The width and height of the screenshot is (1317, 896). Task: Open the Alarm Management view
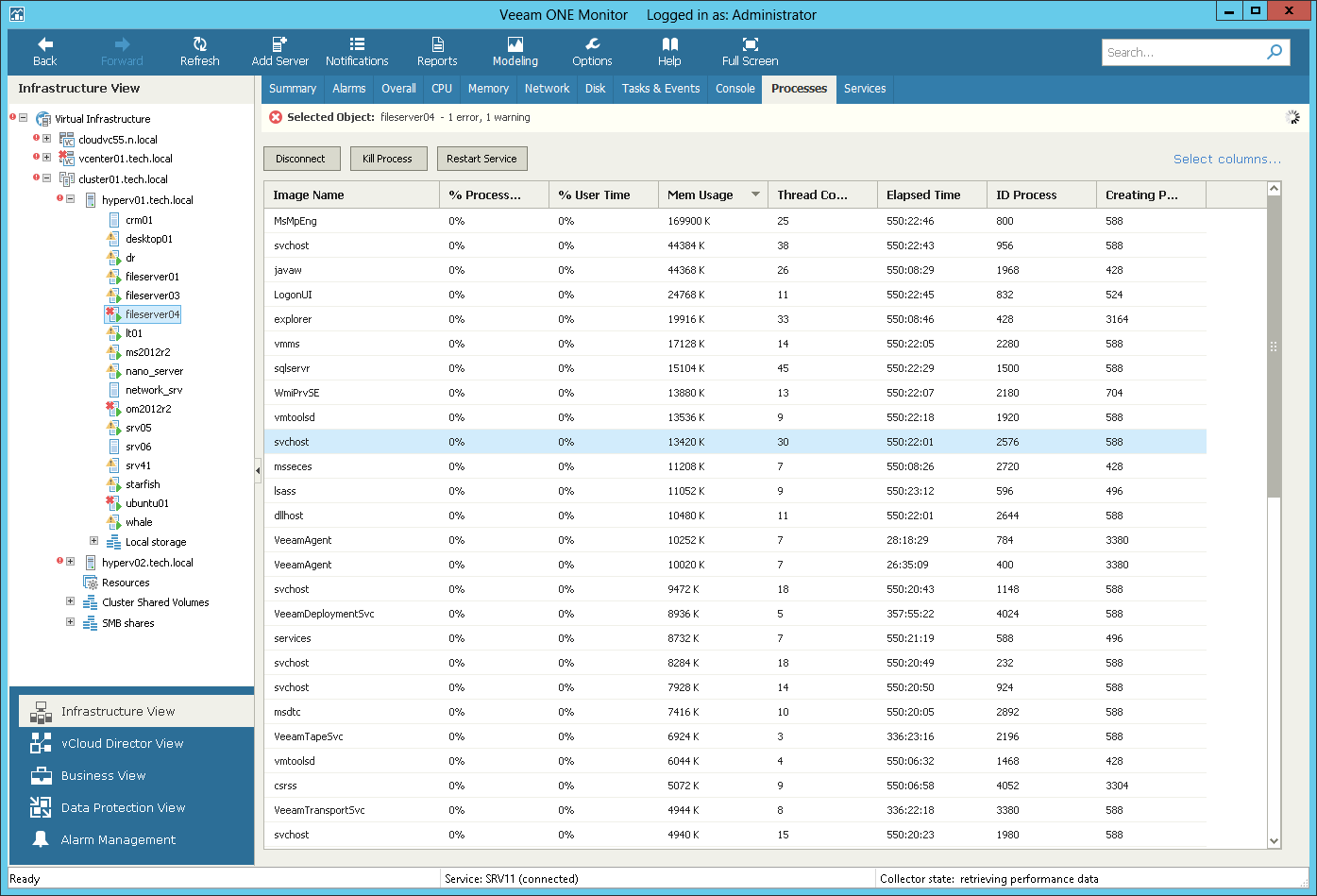(x=118, y=839)
